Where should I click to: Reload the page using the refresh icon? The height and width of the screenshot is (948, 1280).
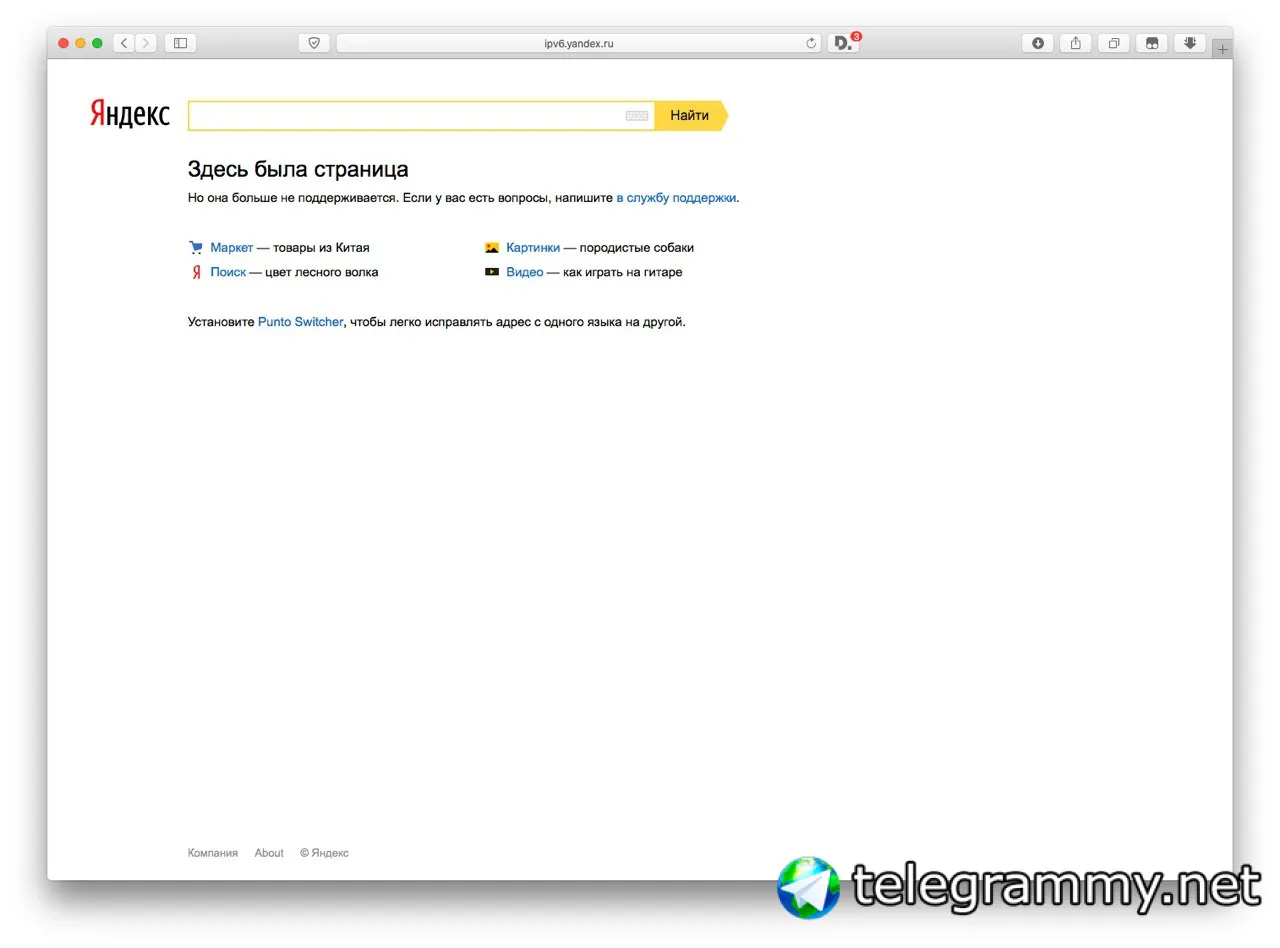(x=811, y=43)
